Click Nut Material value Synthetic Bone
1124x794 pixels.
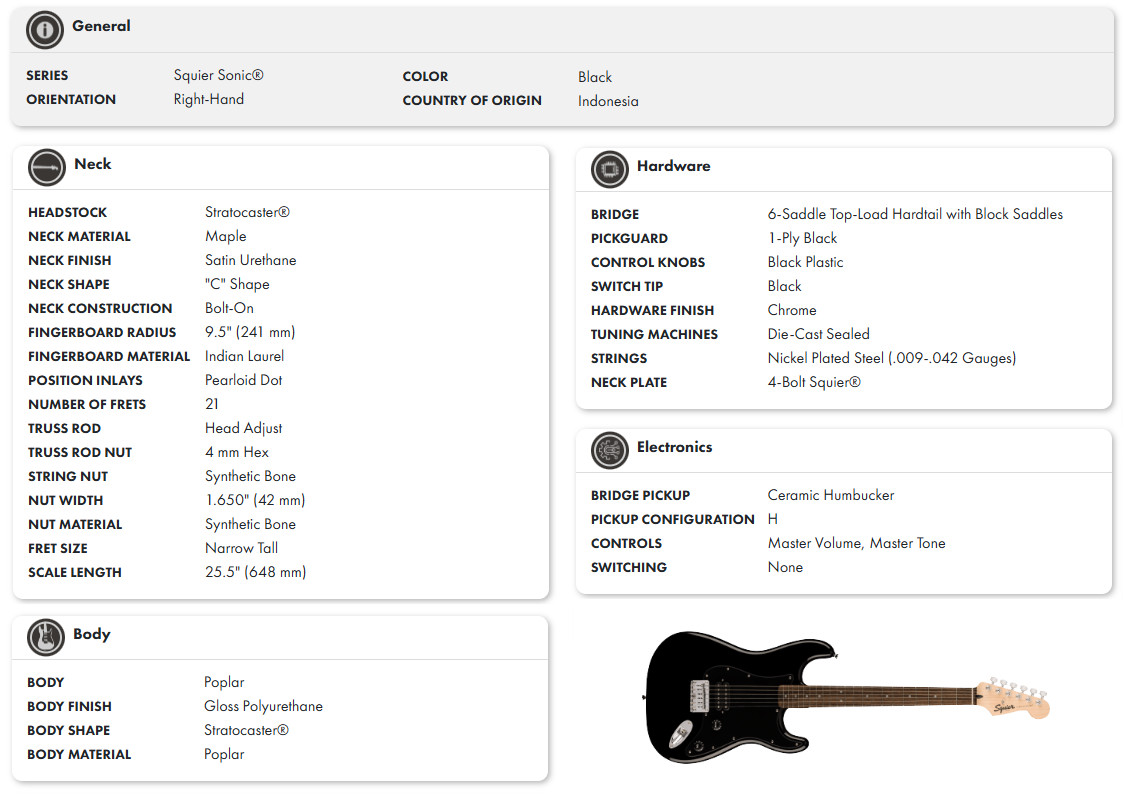(250, 525)
